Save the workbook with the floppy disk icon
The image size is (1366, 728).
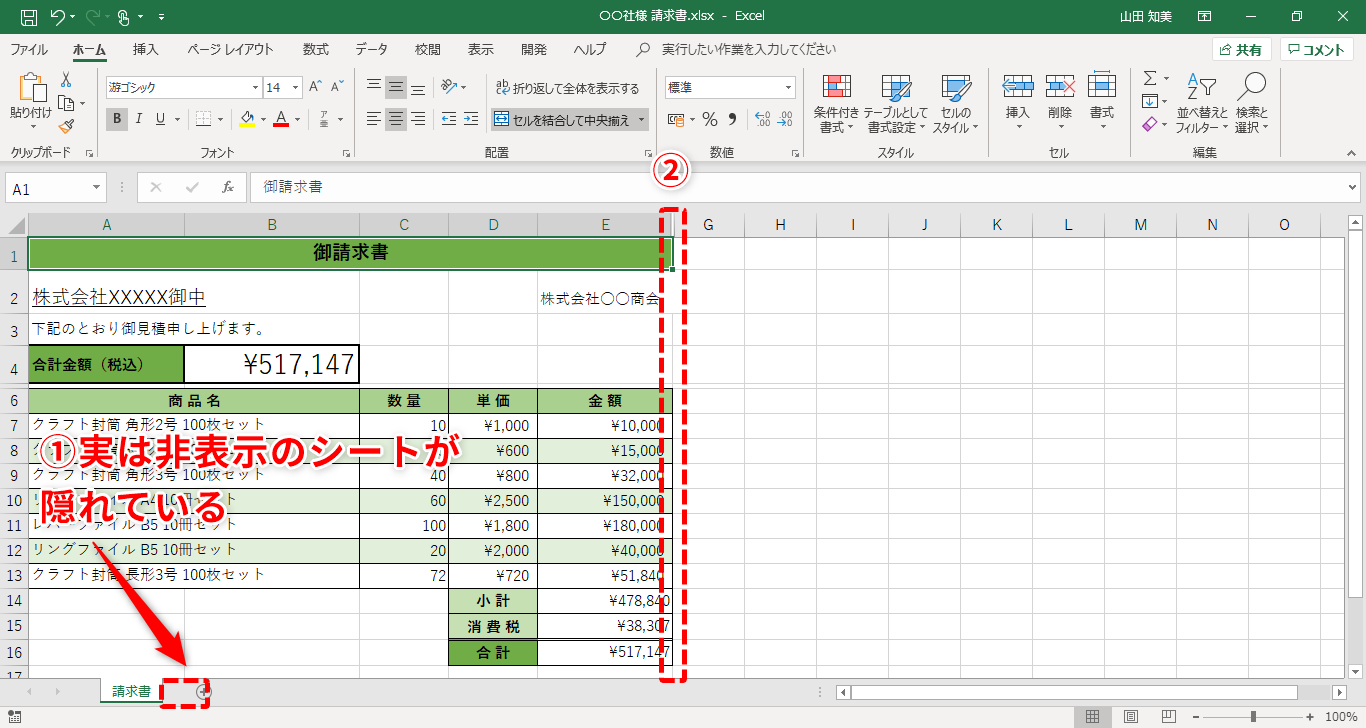click(28, 17)
